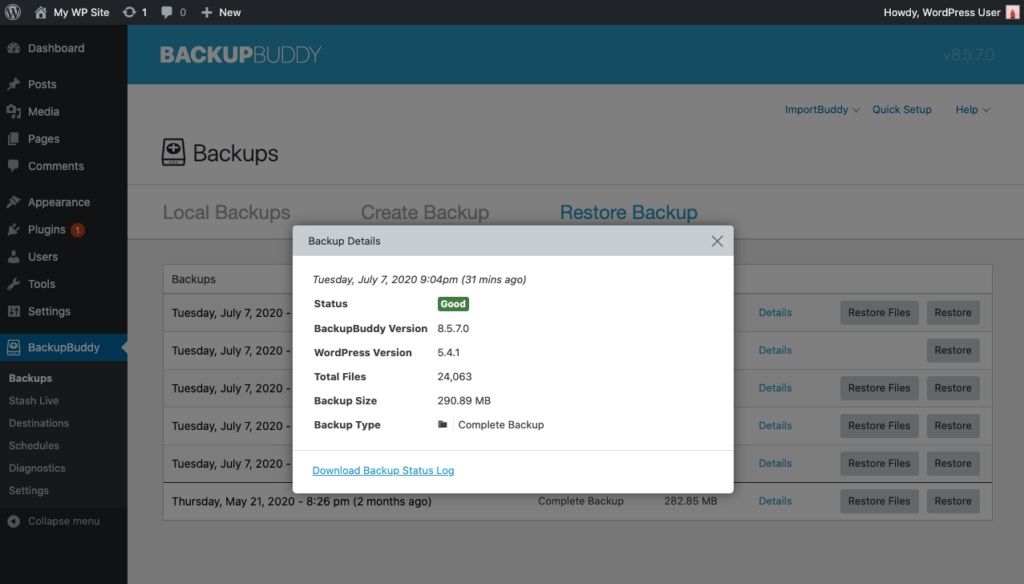Click the WordPress logo icon

pos(13,12)
